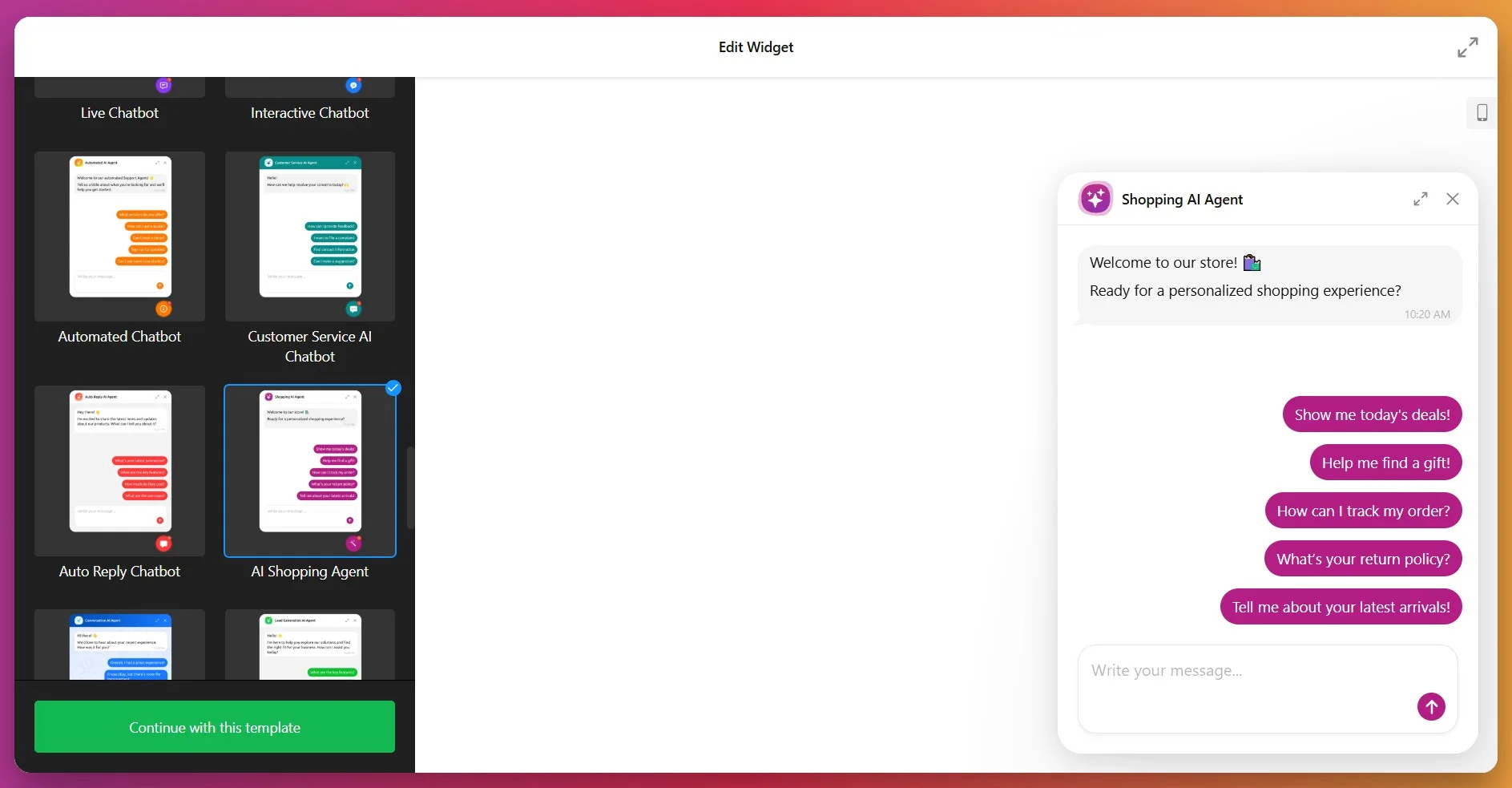Click the purple sparkle icon on AI Shopping Agent thumbnail
This screenshot has height=788, width=1512.
[x=353, y=544]
